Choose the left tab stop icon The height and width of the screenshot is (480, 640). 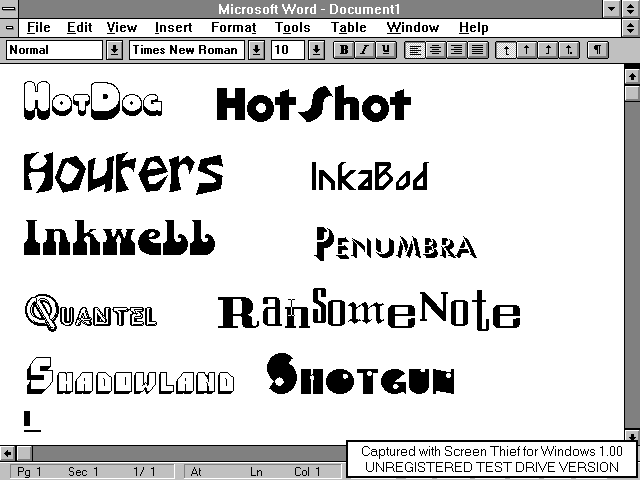click(506, 49)
